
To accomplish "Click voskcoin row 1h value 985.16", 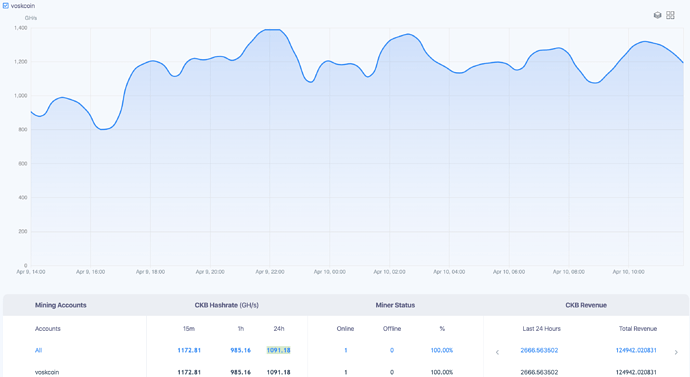I will click(241, 372).
